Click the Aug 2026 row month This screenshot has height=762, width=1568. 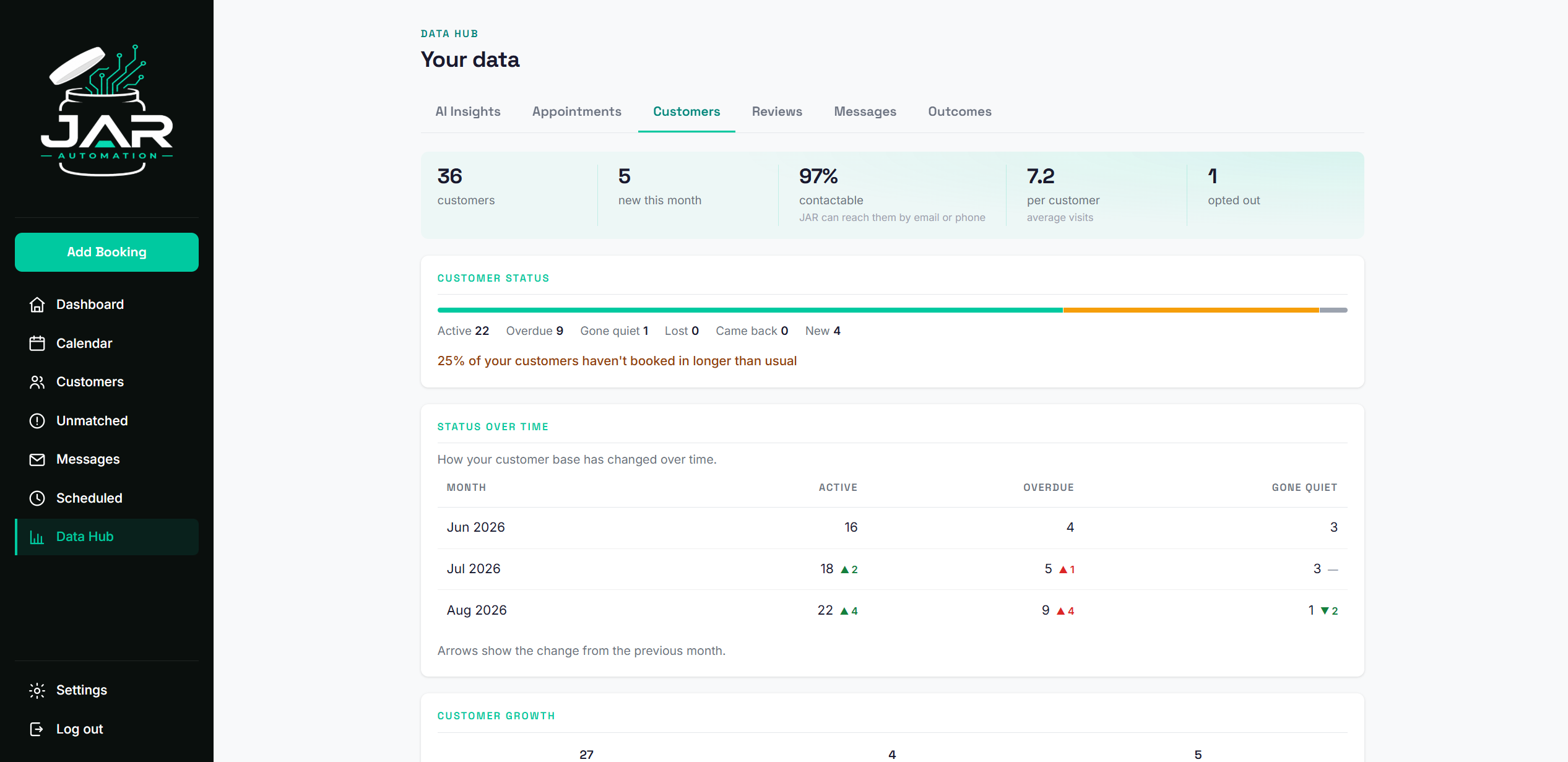pyautogui.click(x=477, y=610)
